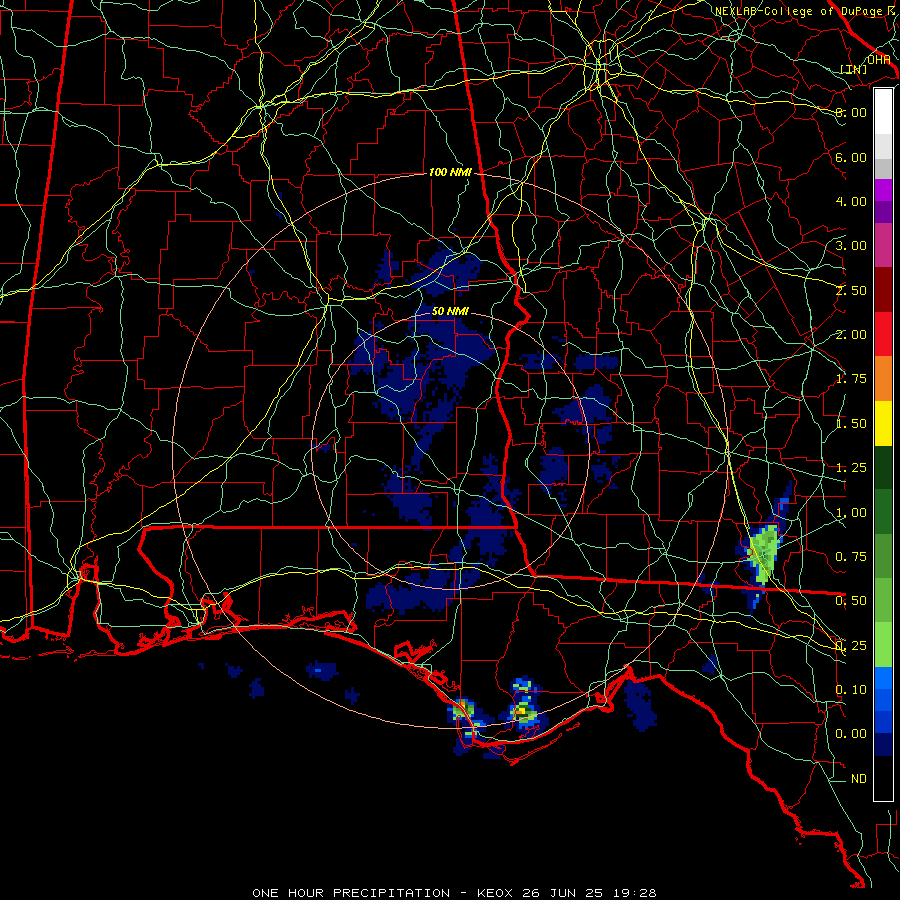Click the white 8.00 inch legend swatch
Viewport: 900px width, 900px height.
pyautogui.click(x=883, y=111)
